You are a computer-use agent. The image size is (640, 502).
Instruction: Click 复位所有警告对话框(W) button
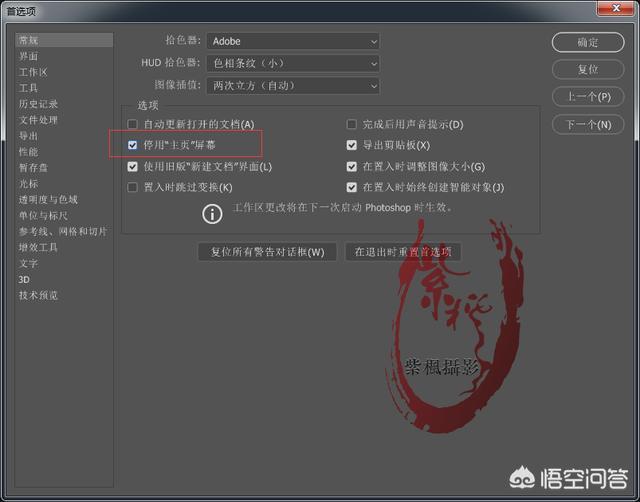(267, 252)
